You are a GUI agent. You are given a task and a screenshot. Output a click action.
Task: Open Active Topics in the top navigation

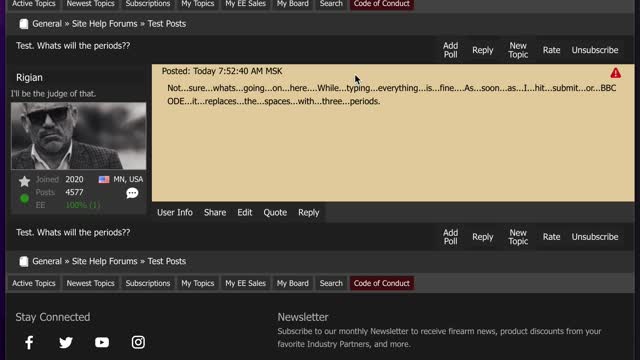[33, 4]
